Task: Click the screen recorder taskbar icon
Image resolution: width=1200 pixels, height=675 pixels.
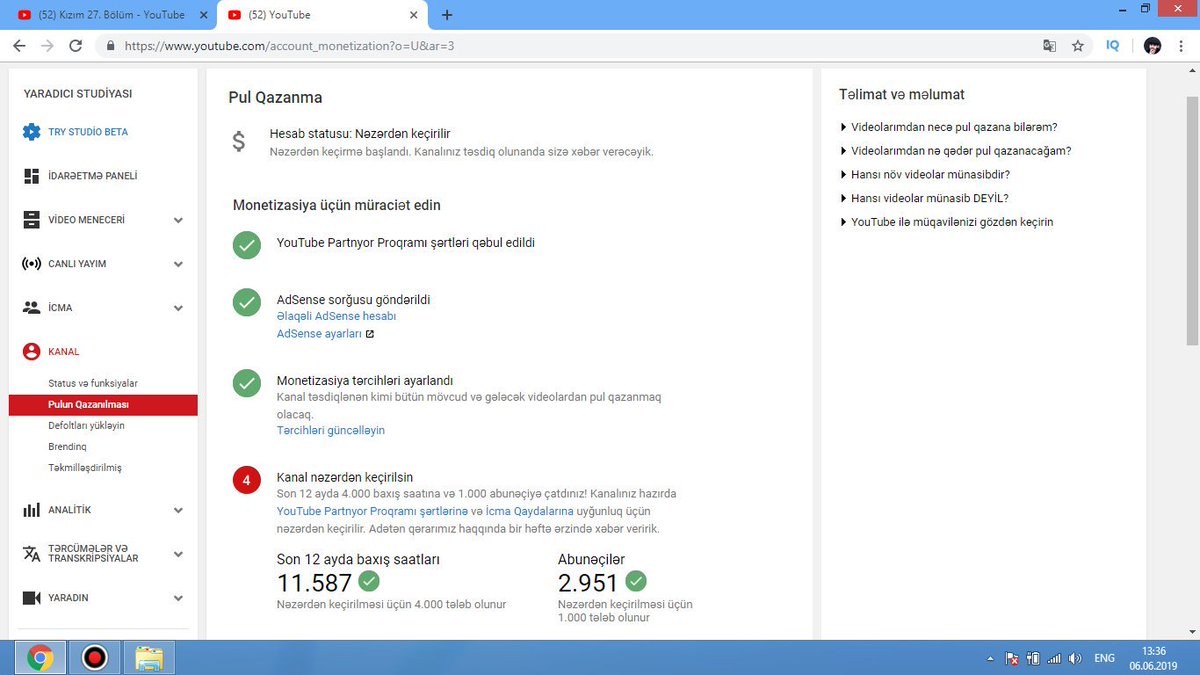Action: point(94,657)
